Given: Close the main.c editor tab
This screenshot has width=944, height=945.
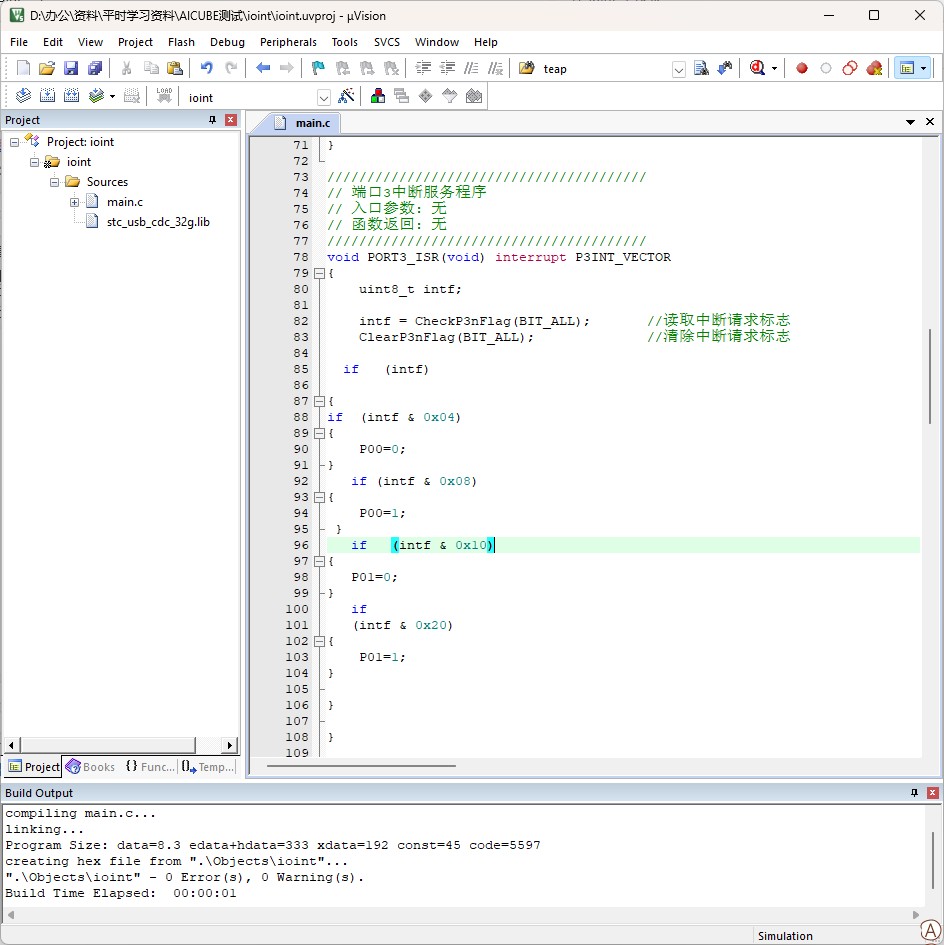Looking at the screenshot, I should (x=930, y=122).
